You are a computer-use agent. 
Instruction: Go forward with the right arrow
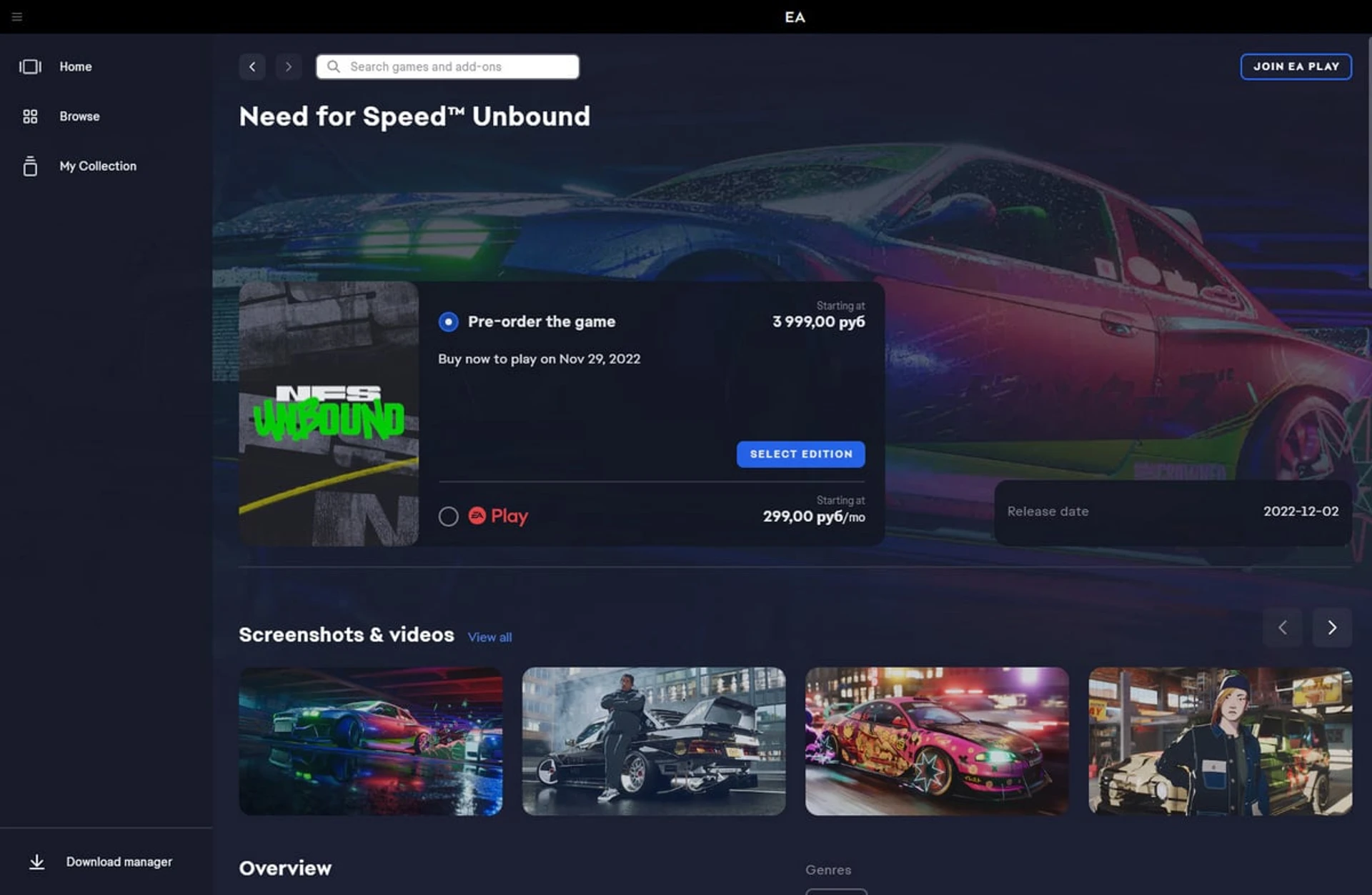click(x=289, y=66)
